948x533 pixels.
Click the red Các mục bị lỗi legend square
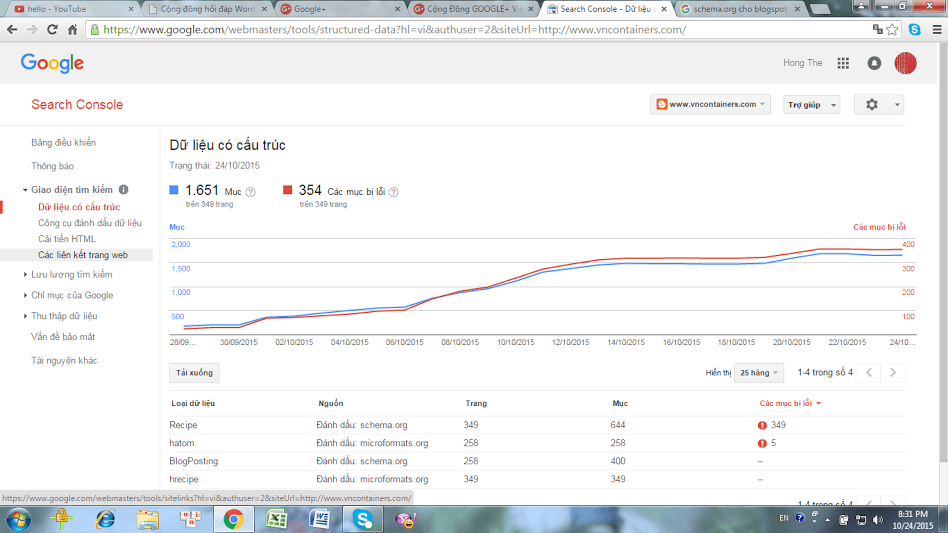(x=287, y=190)
